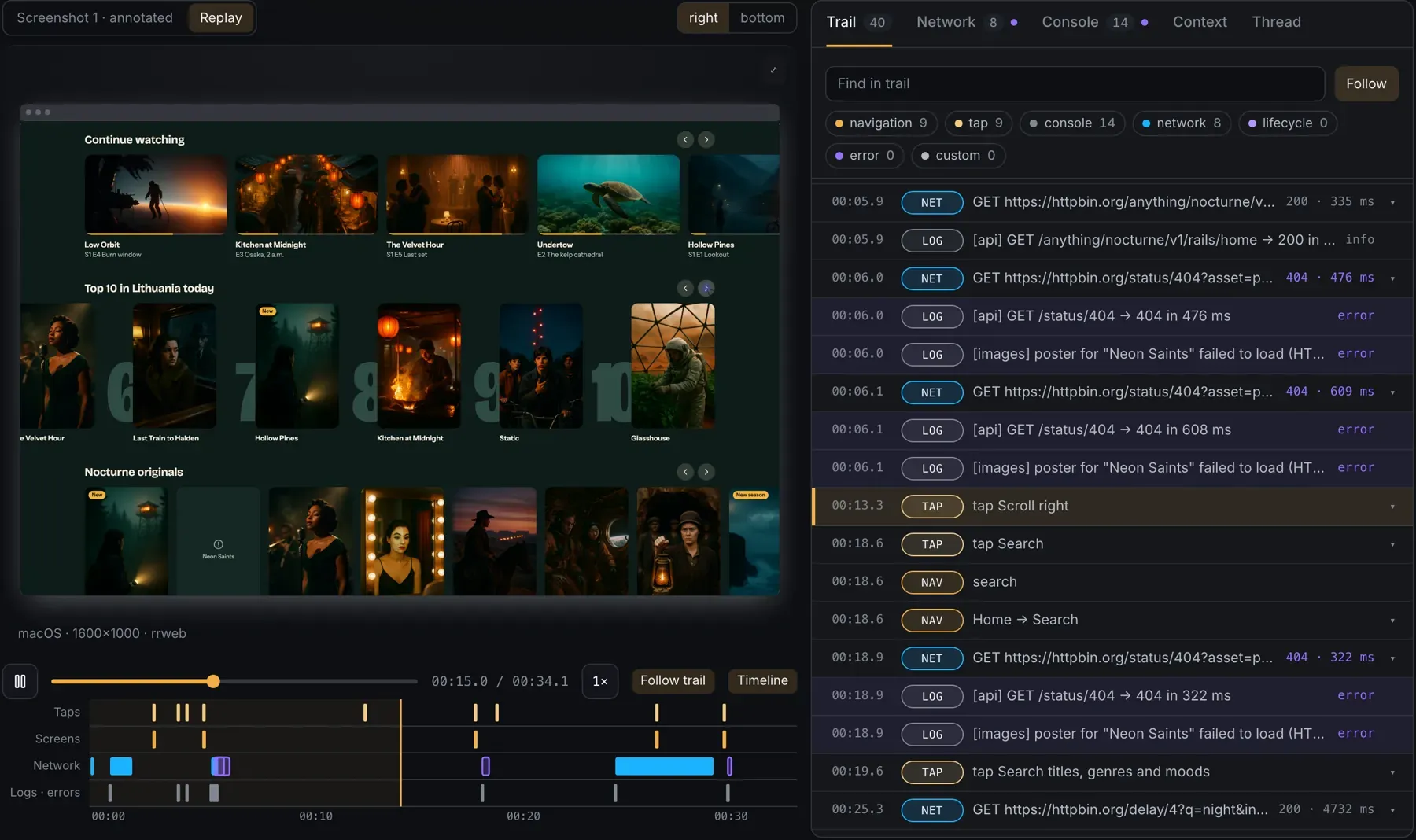1416x840 pixels.
Task: Open the playback speed 1× selector
Action: pos(599,681)
